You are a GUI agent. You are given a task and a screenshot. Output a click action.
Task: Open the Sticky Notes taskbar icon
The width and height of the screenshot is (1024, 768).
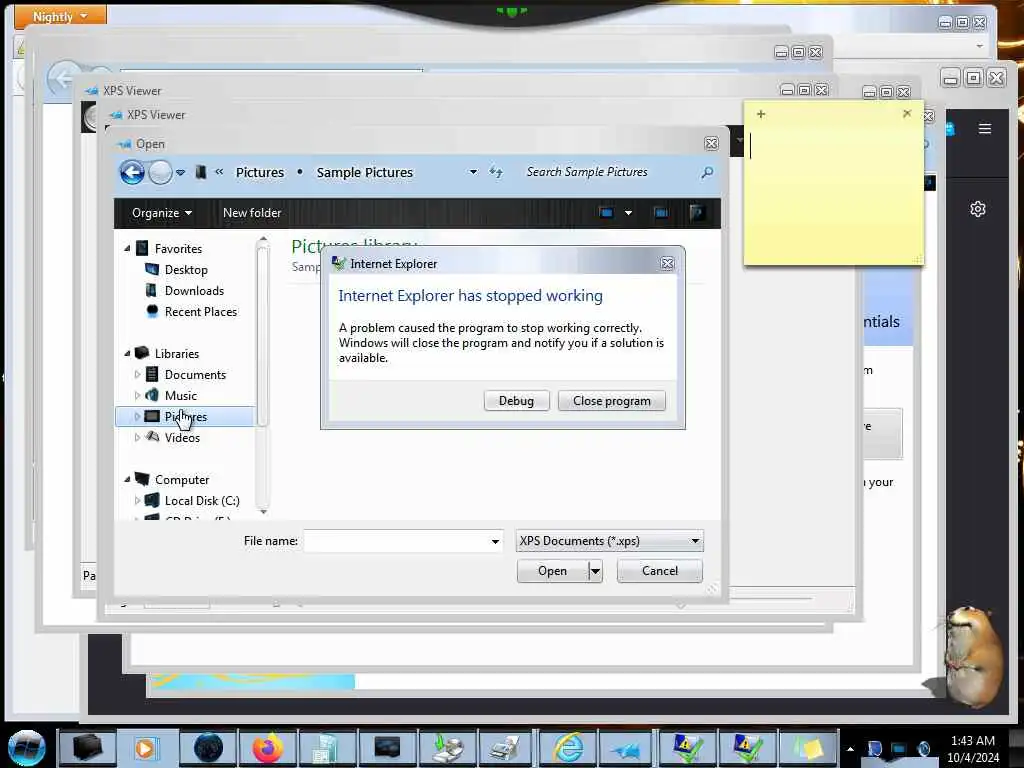pyautogui.click(x=807, y=748)
